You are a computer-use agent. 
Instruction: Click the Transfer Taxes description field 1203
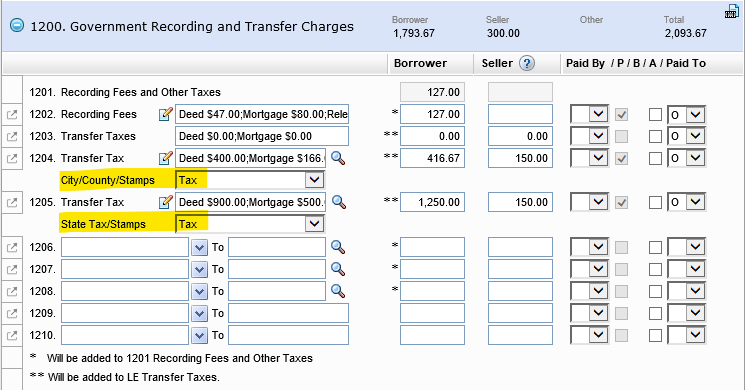coord(262,136)
